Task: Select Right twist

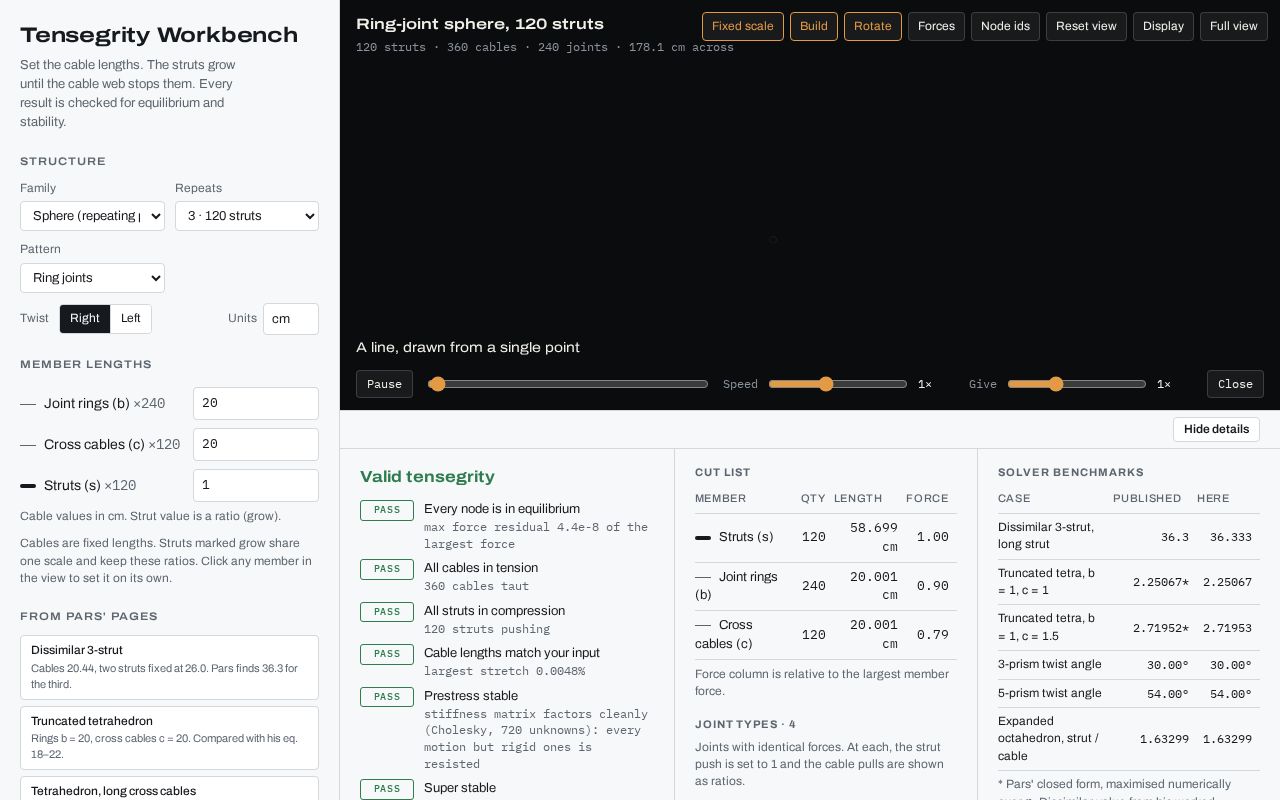Action: click(x=85, y=318)
